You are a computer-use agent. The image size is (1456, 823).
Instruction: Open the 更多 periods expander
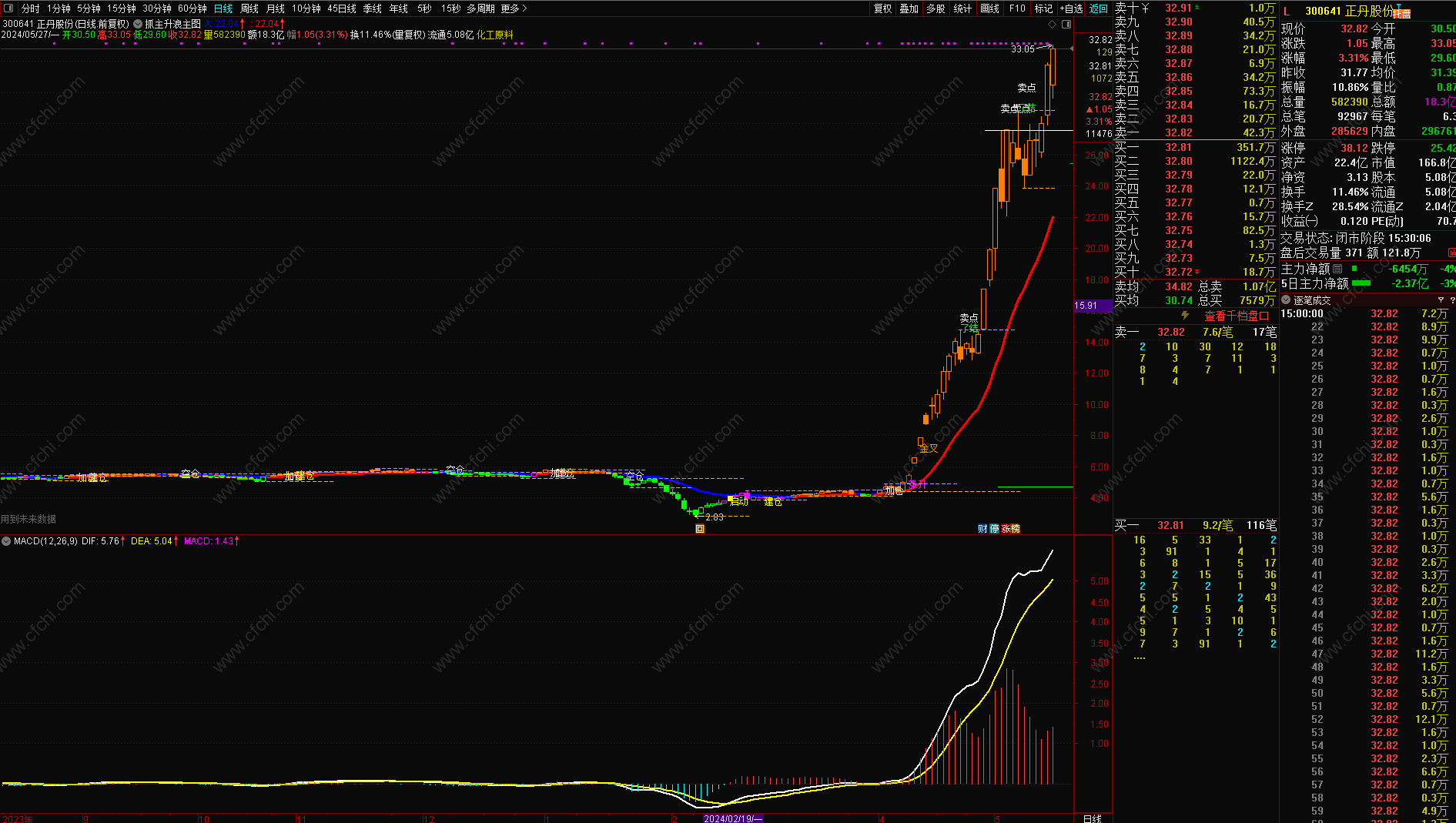point(514,8)
